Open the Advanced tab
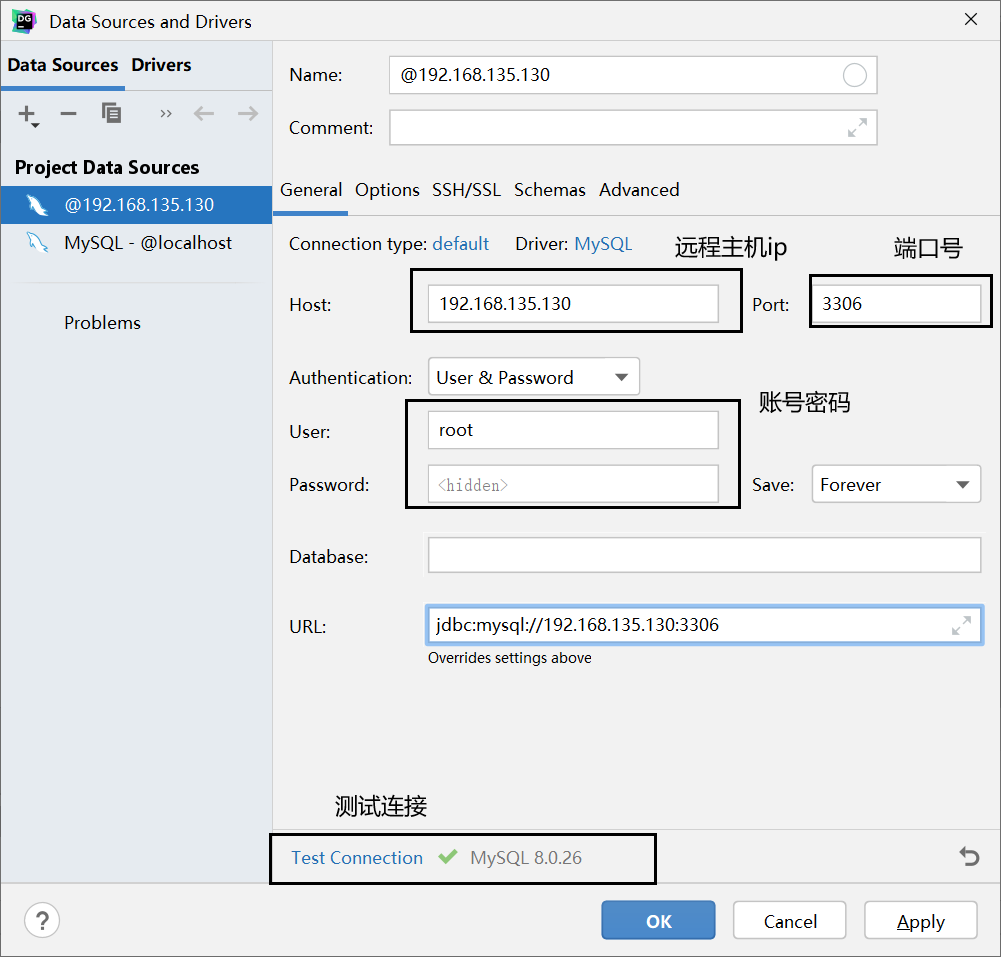 638,190
